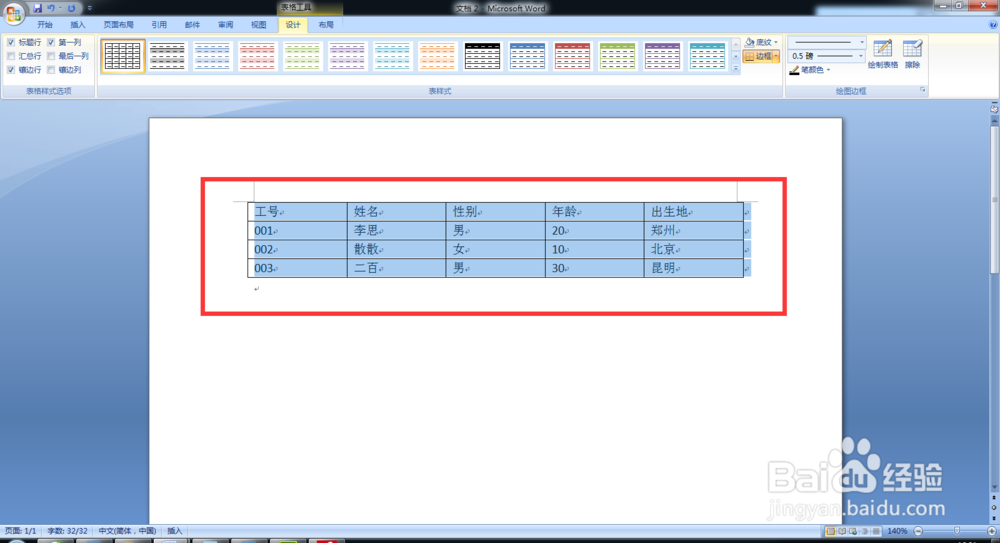
Task: Click the vertical scrollbar thumb
Action: point(994,199)
